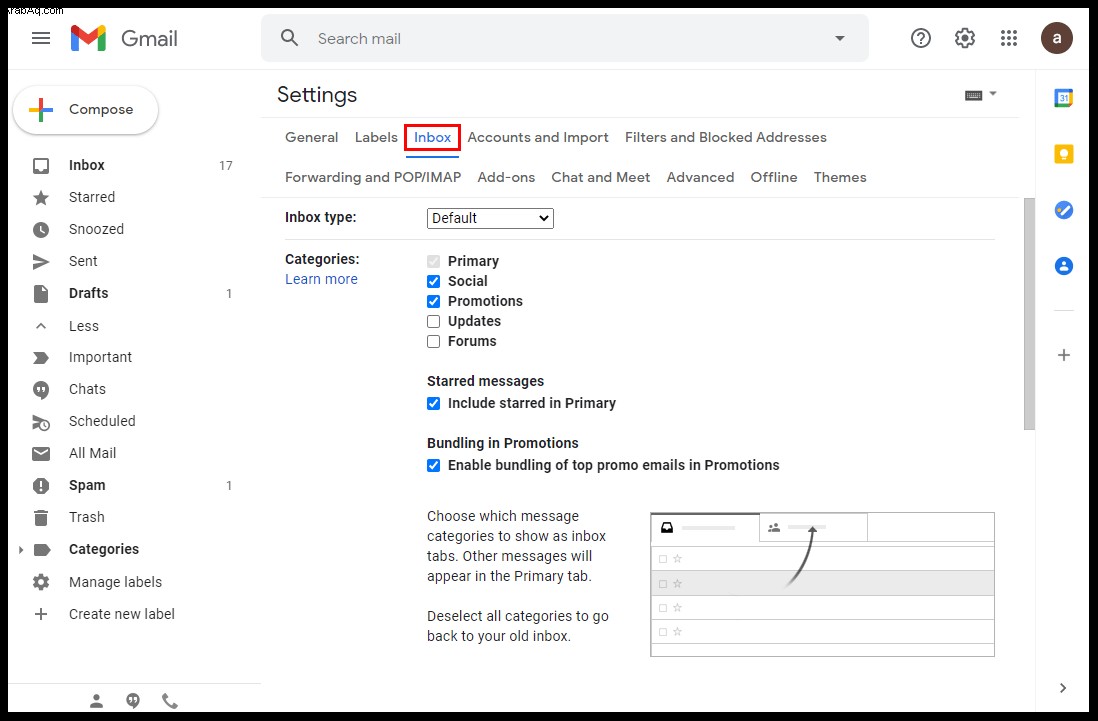Click the settings page vertical scrollbar
Image resolution: width=1098 pixels, height=721 pixels.
pos(1029,314)
